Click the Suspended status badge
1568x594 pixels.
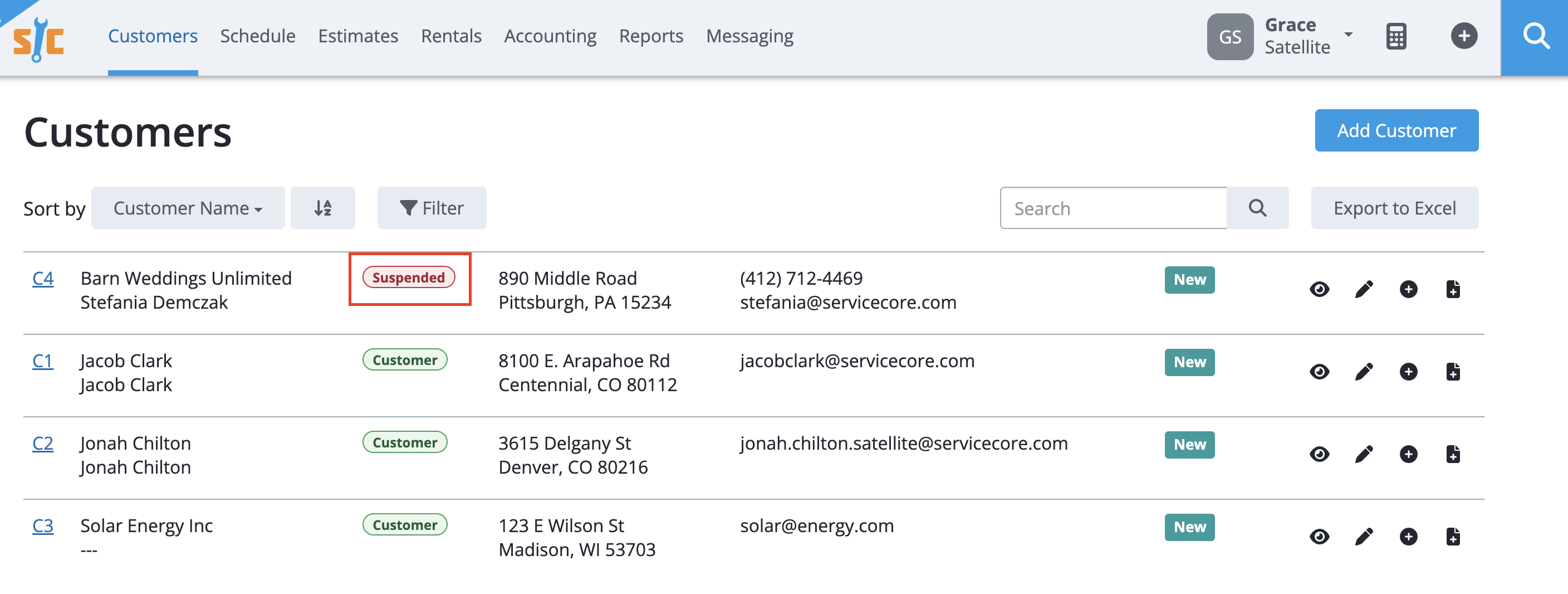pyautogui.click(x=409, y=277)
